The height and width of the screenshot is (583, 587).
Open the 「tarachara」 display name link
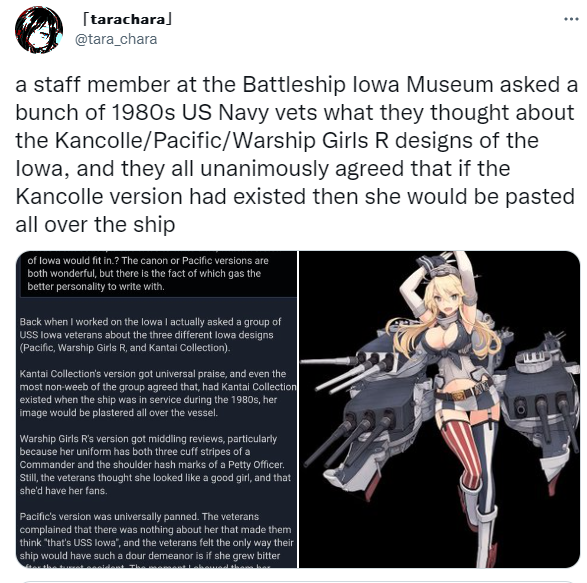pyautogui.click(x=127, y=19)
